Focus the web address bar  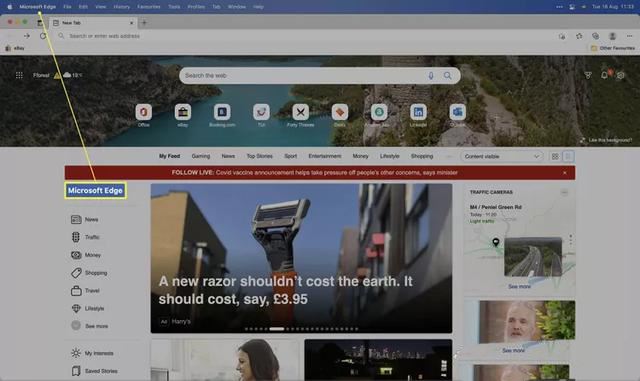[x=306, y=36]
